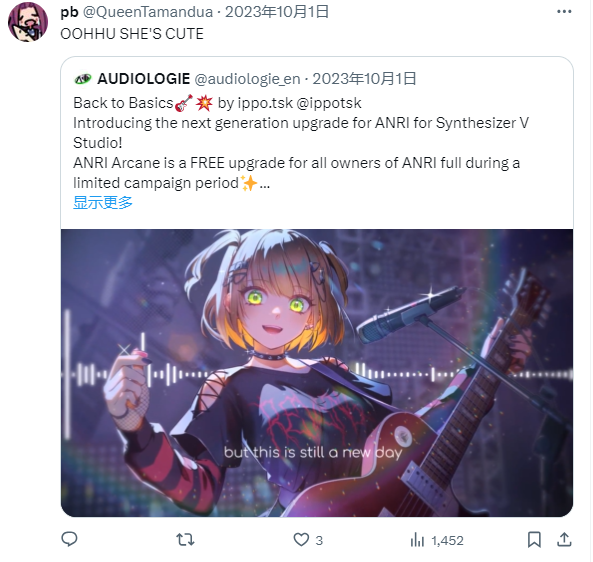Like the post with heart icon

click(x=301, y=539)
